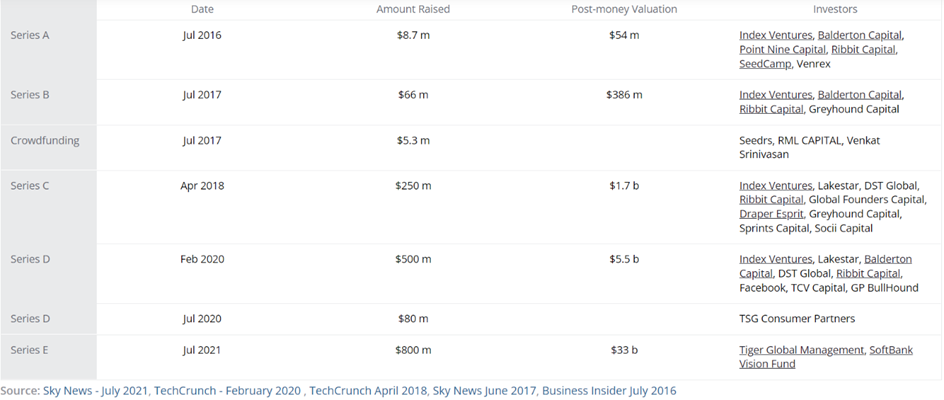Open TechCrunch - February 2020 source link
The height and width of the screenshot is (400, 944).
(228, 391)
